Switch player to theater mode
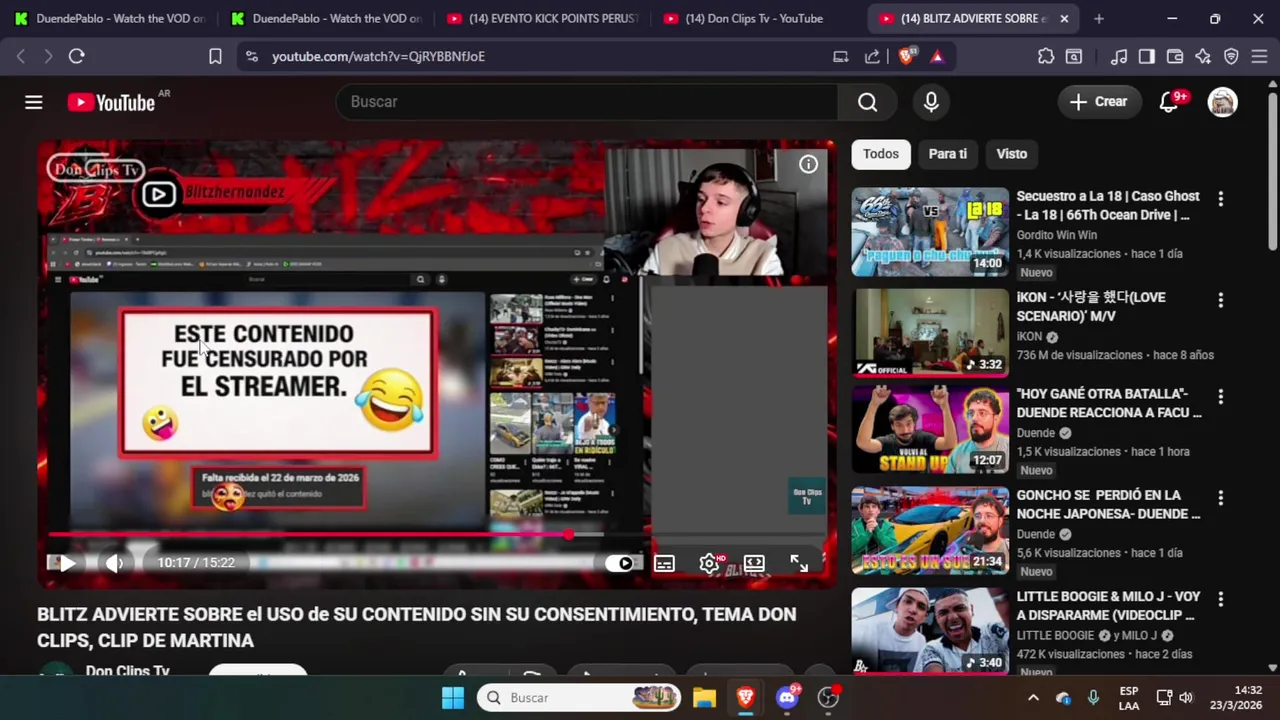The width and height of the screenshot is (1280, 720). tap(754, 564)
